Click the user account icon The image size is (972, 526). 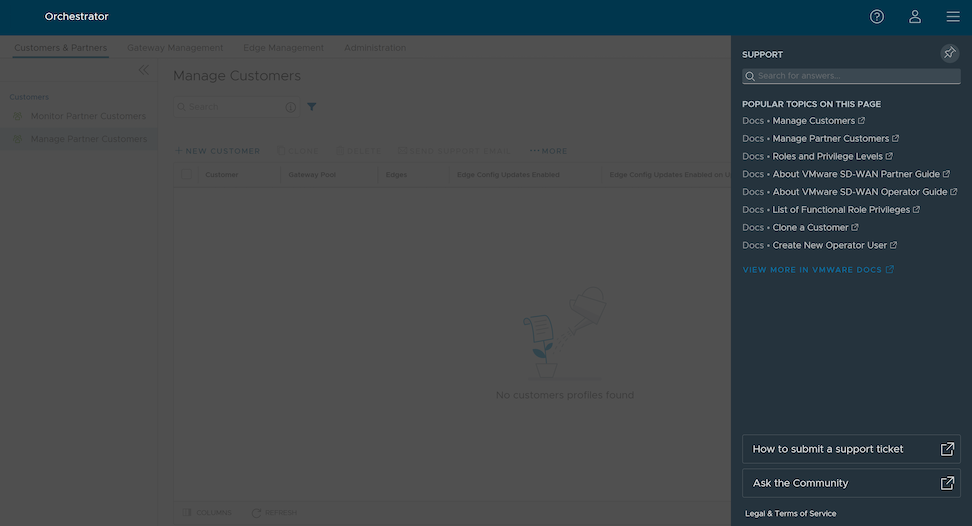[915, 17]
